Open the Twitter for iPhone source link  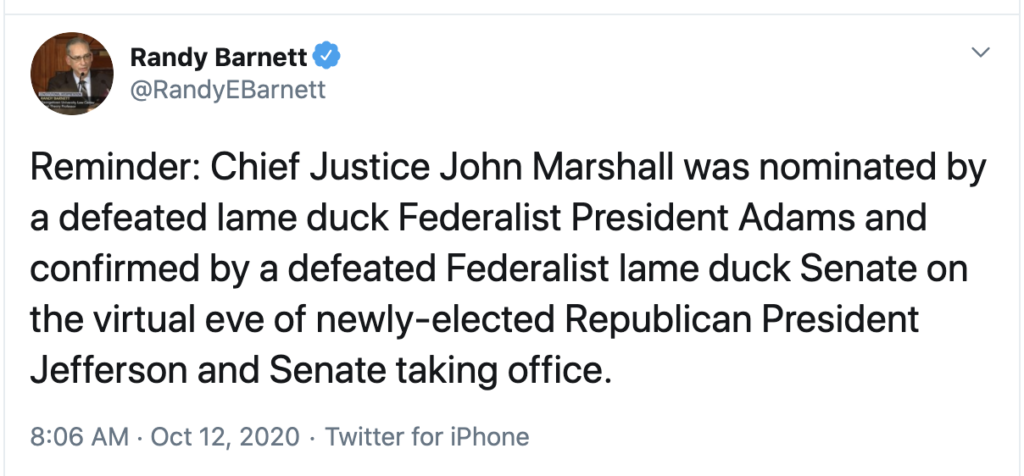(427, 436)
